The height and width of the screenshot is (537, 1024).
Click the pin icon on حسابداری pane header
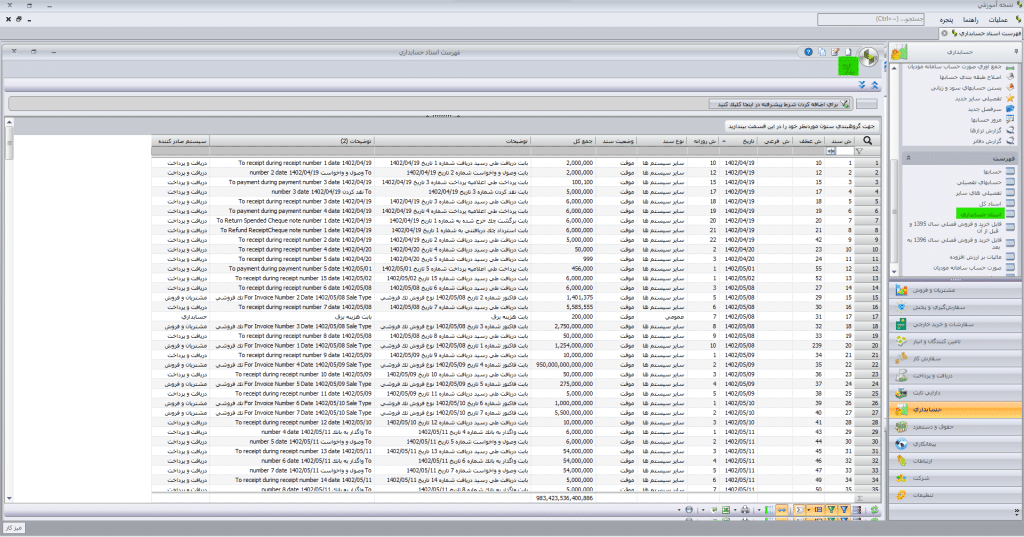pos(1016,51)
